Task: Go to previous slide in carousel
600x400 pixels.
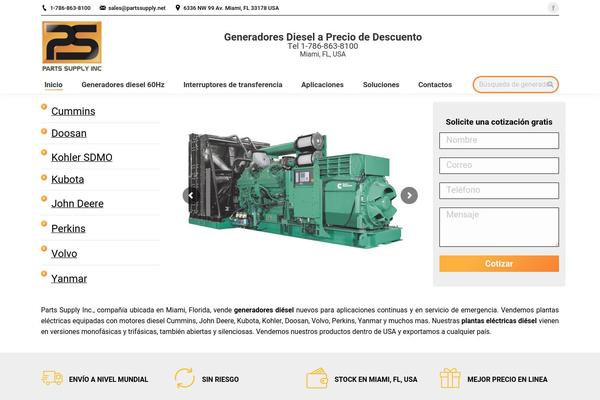Action: (x=191, y=196)
